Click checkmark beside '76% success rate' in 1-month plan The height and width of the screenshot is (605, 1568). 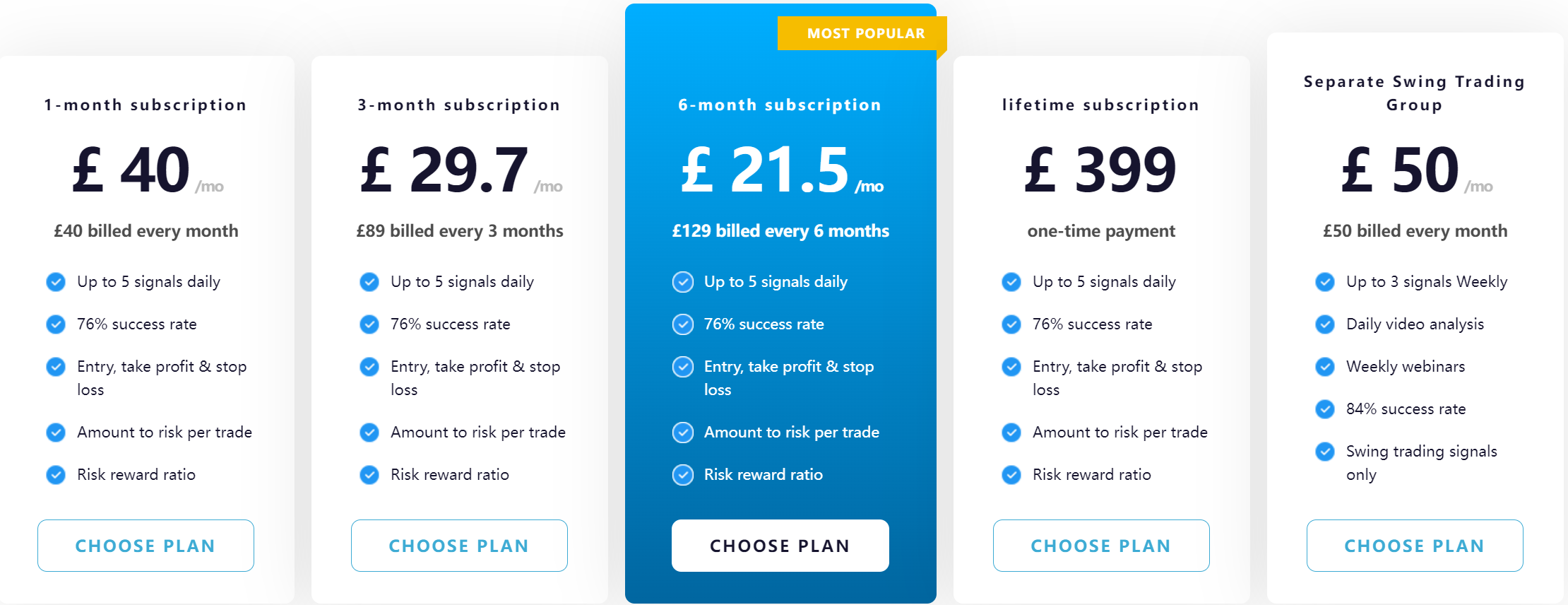coord(56,324)
